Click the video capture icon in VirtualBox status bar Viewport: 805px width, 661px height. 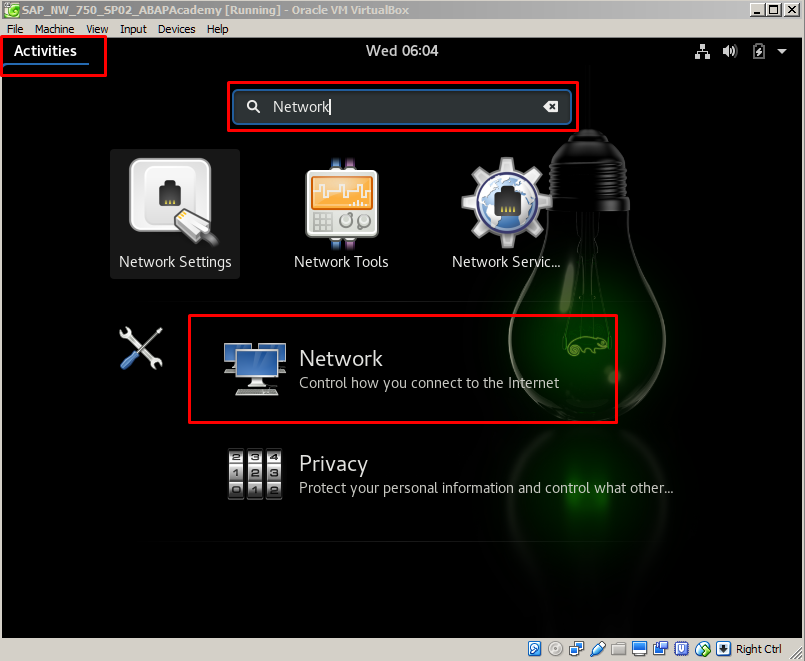pos(661,649)
